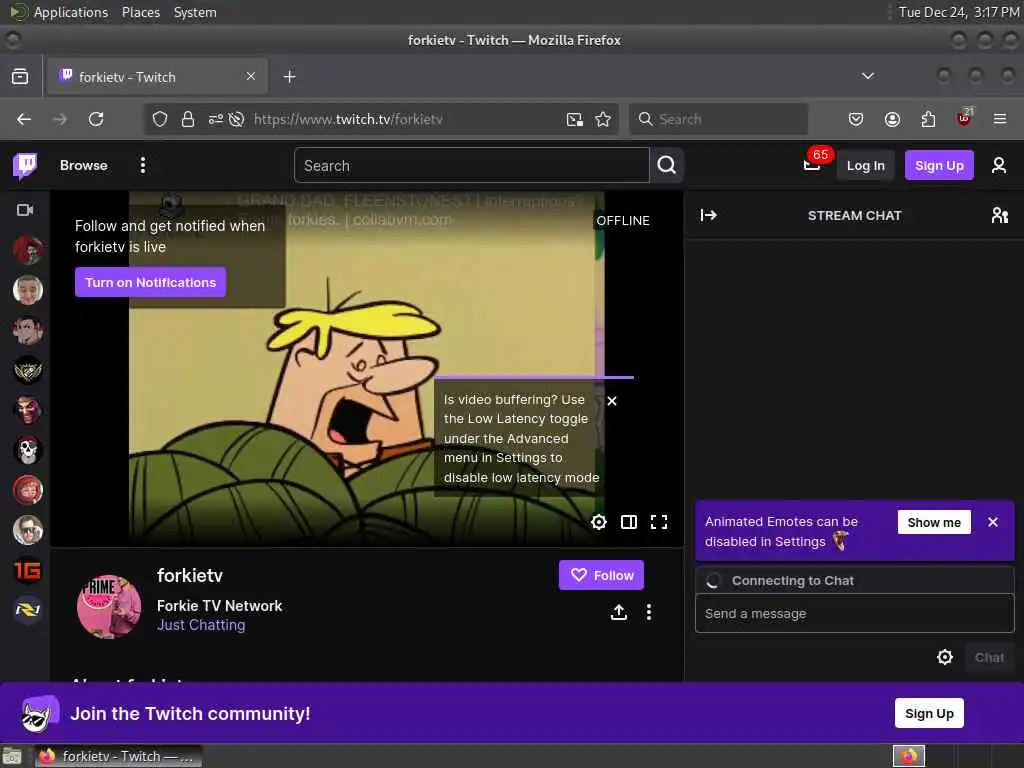The width and height of the screenshot is (1024, 768).
Task: Open the site permissions icon in address bar
Action: [216, 119]
